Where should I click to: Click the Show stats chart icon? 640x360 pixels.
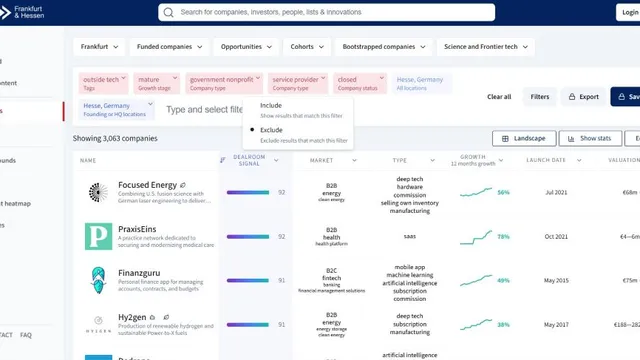coord(571,139)
